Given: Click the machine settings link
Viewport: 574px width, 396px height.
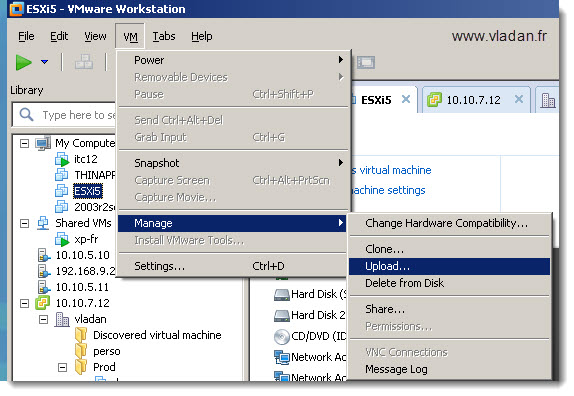Looking at the screenshot, I should point(388,190).
